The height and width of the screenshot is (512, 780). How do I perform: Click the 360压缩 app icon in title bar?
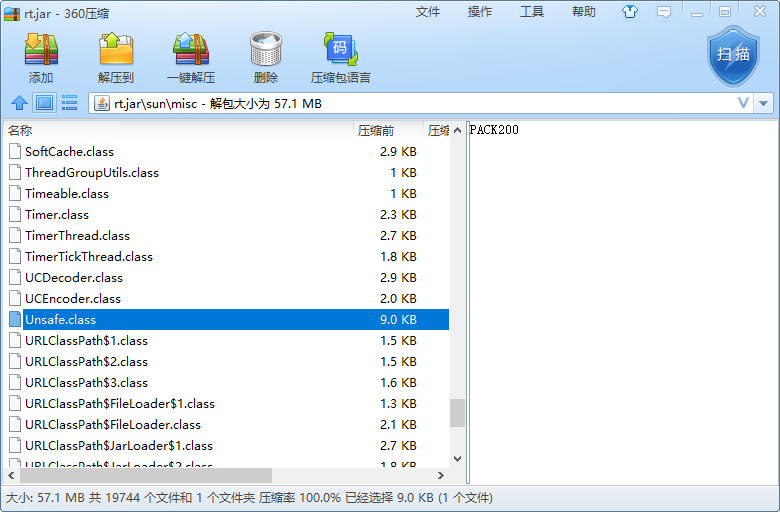pos(12,13)
